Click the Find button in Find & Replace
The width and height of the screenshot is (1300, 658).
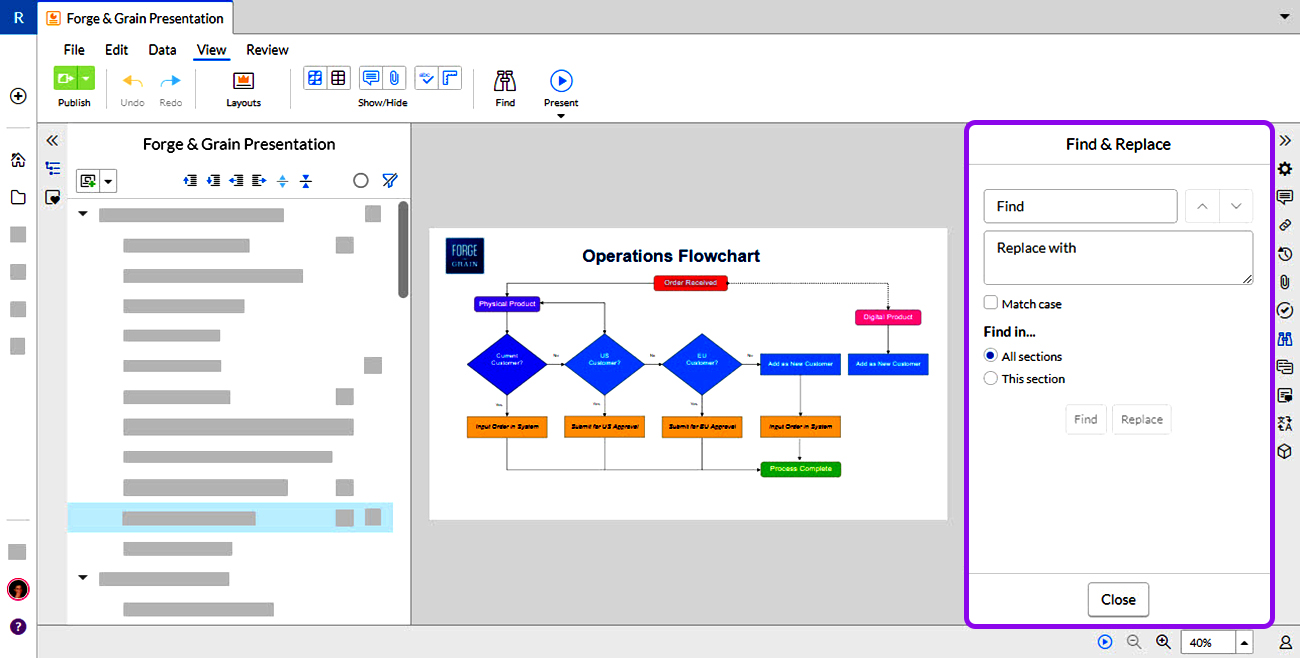1086,419
